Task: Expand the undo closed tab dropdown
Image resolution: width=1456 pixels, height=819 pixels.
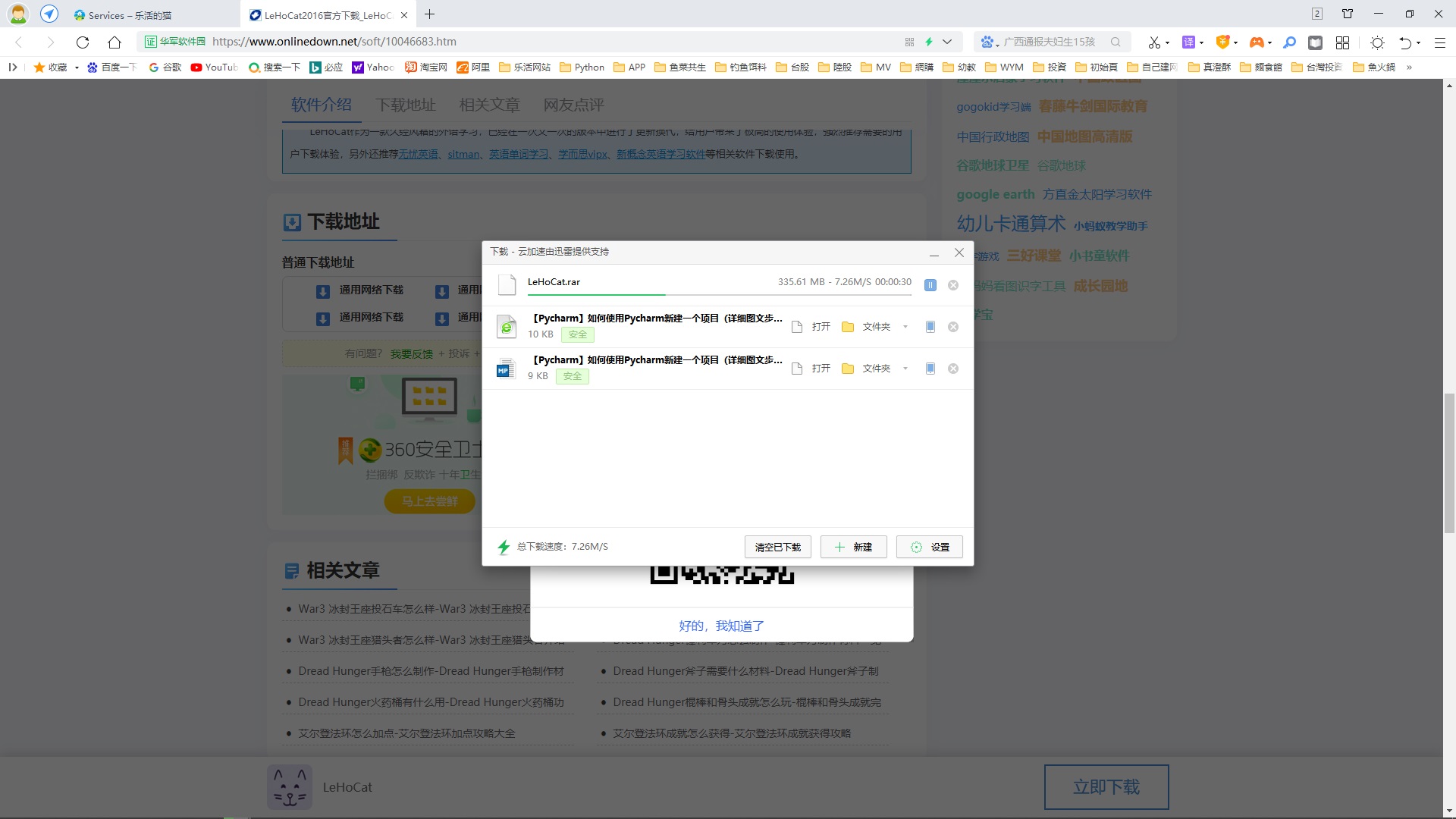Action: point(1418,42)
